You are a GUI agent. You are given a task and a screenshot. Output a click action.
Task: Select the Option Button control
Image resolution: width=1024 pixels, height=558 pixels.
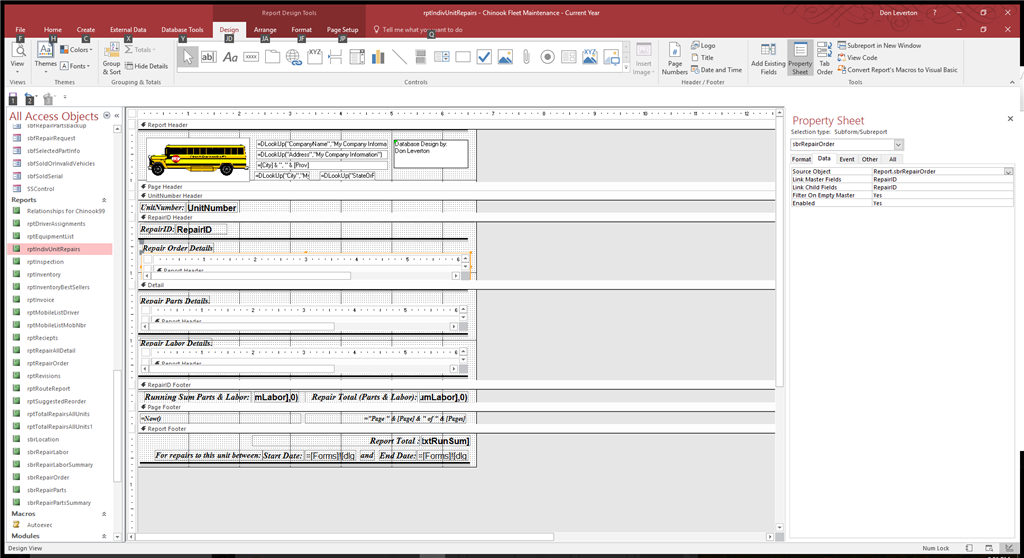[547, 57]
